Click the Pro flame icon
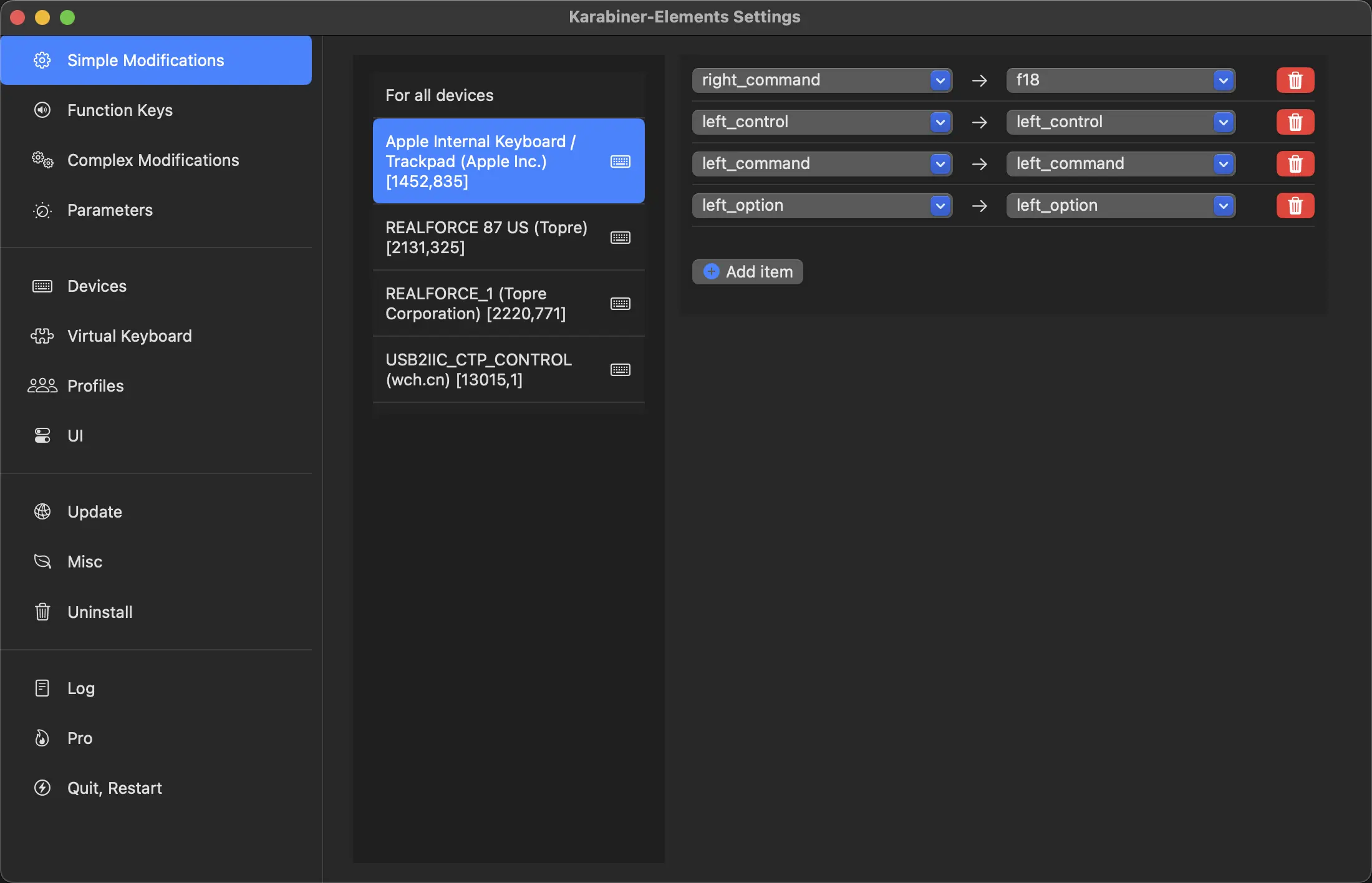 point(42,738)
